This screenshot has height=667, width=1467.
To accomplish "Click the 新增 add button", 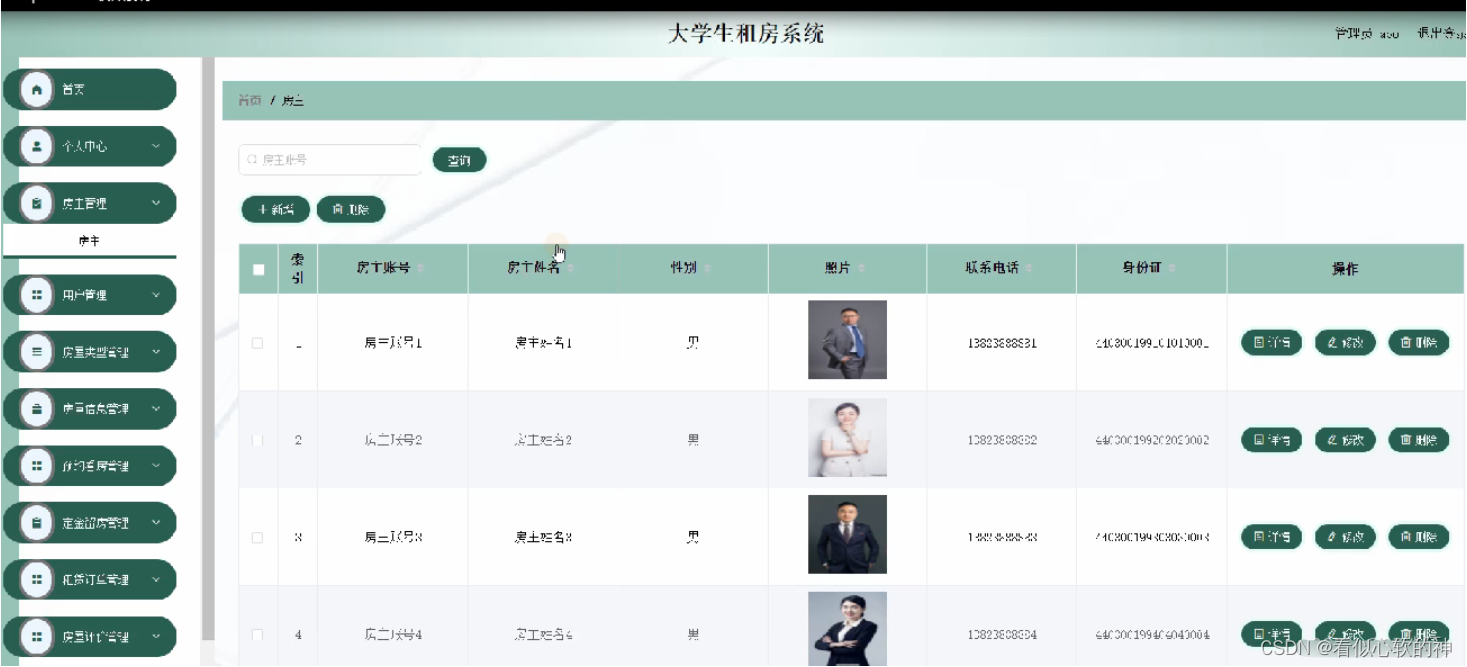I will point(276,209).
